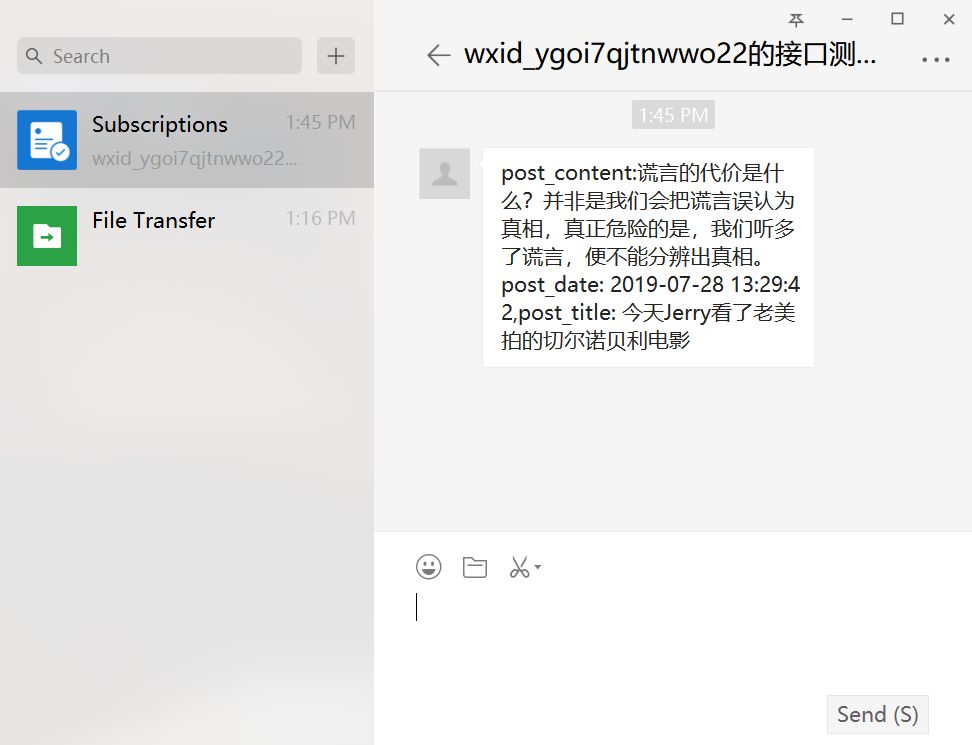Click the post_content message bubble
This screenshot has width=972, height=745.
coord(648,257)
